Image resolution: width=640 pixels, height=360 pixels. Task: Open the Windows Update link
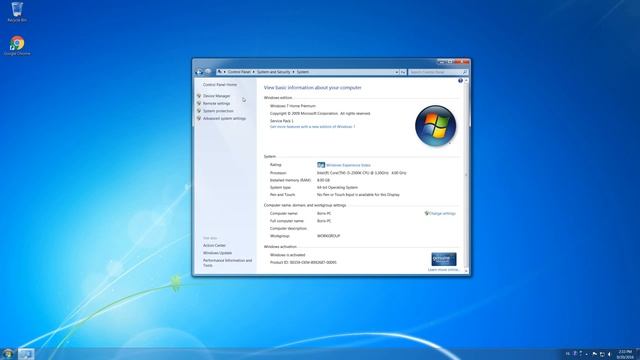tap(218, 253)
